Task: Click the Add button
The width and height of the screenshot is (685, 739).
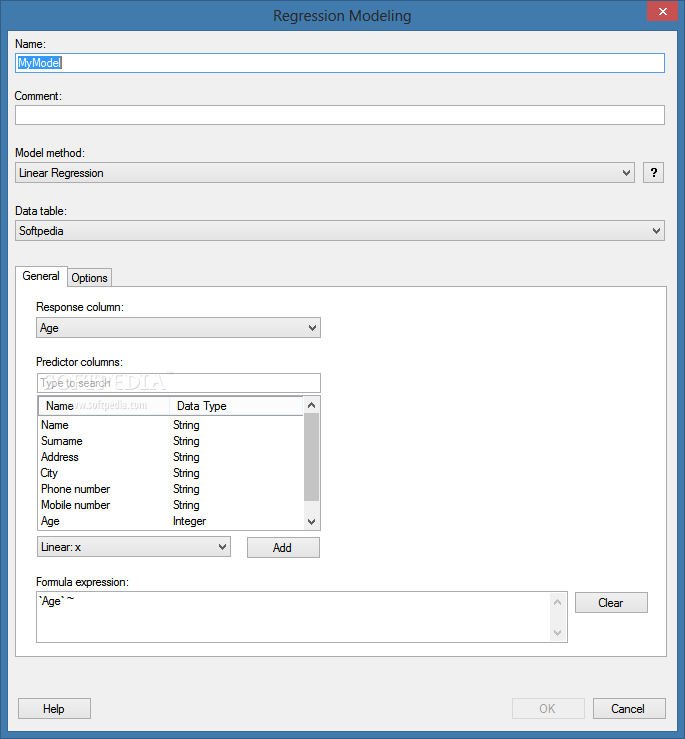Action: (283, 548)
